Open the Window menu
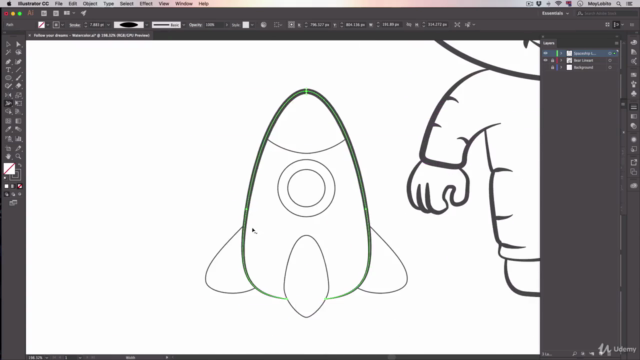This screenshot has width=640, height=360. pos(184,4)
